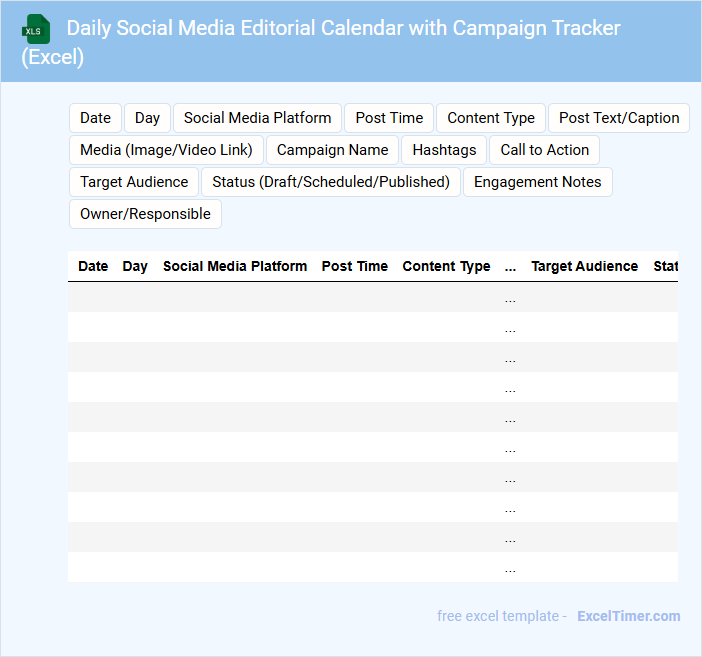Select the Owner/Responsible tag
The width and height of the screenshot is (702, 657).
click(x=145, y=214)
